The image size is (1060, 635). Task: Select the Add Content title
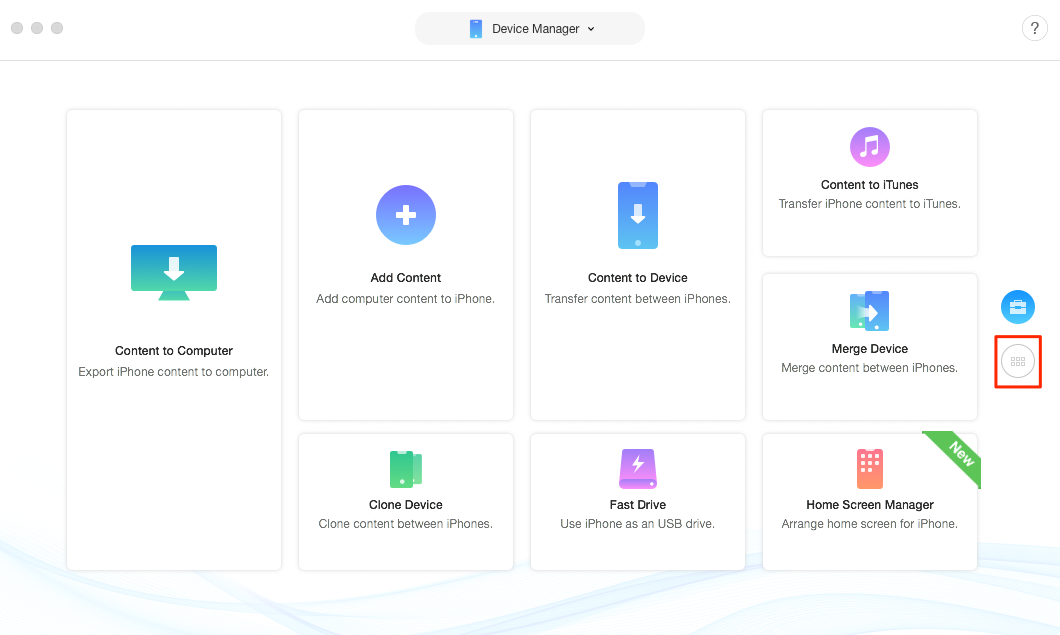[406, 278]
